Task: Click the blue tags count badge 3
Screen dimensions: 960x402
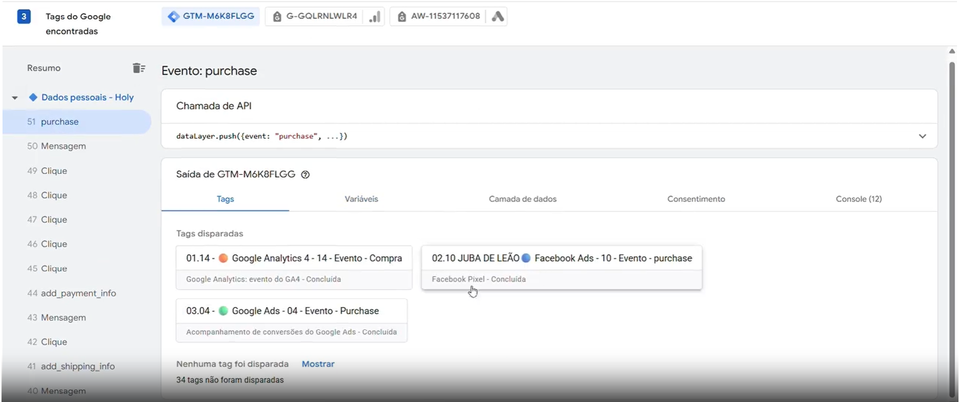Action: (23, 17)
